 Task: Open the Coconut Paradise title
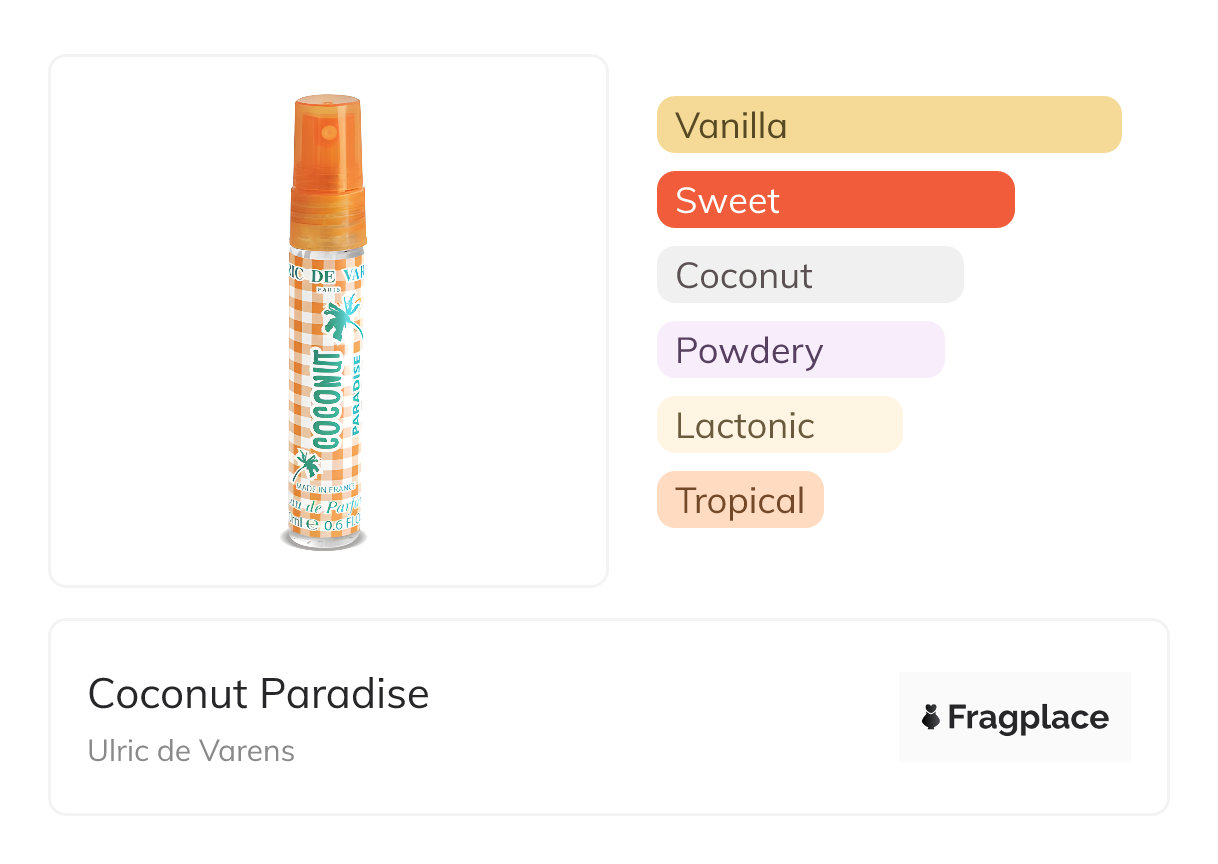[x=258, y=694]
